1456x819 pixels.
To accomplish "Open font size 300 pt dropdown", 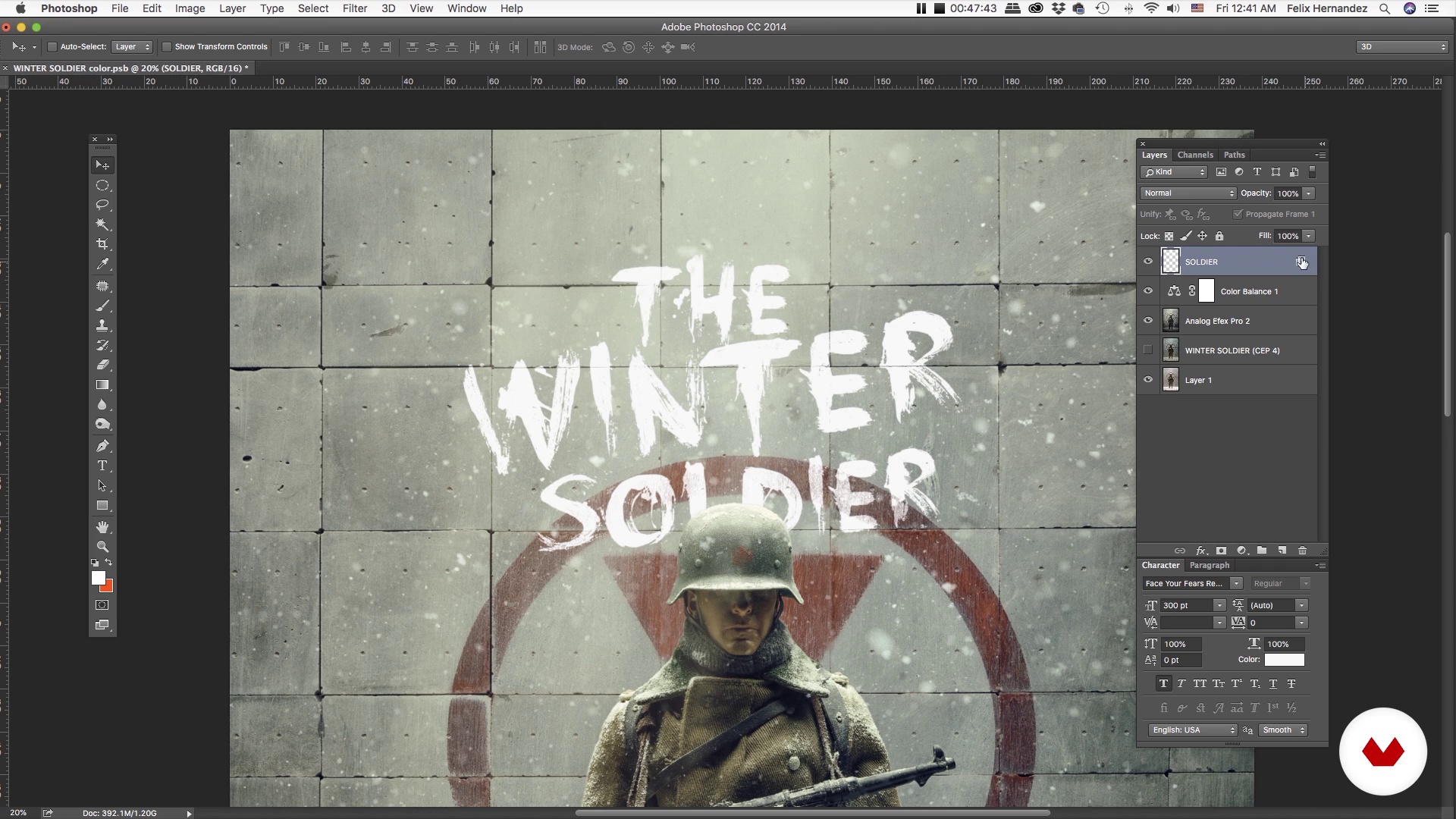I will click(1219, 605).
